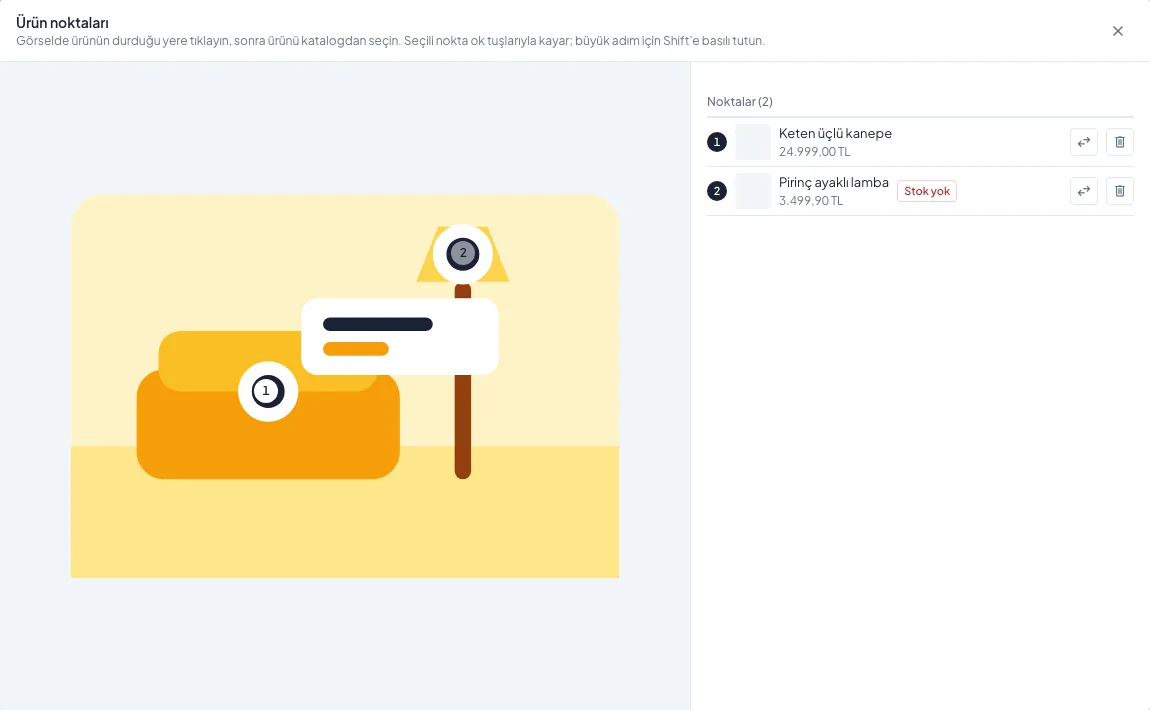Swap product for Keten üçlü kanepe
Viewport: 1150px width, 710px height.
click(1083, 142)
